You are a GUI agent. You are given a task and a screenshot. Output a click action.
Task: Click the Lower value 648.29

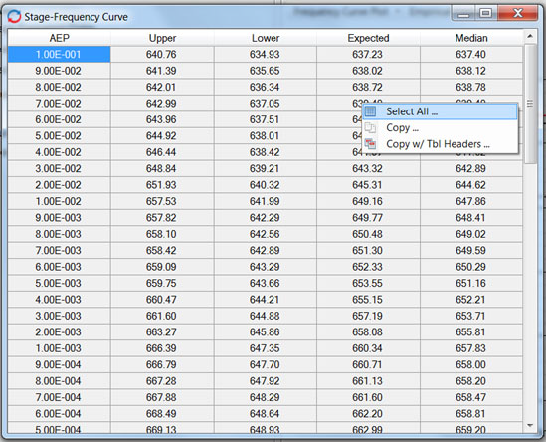click(265, 397)
